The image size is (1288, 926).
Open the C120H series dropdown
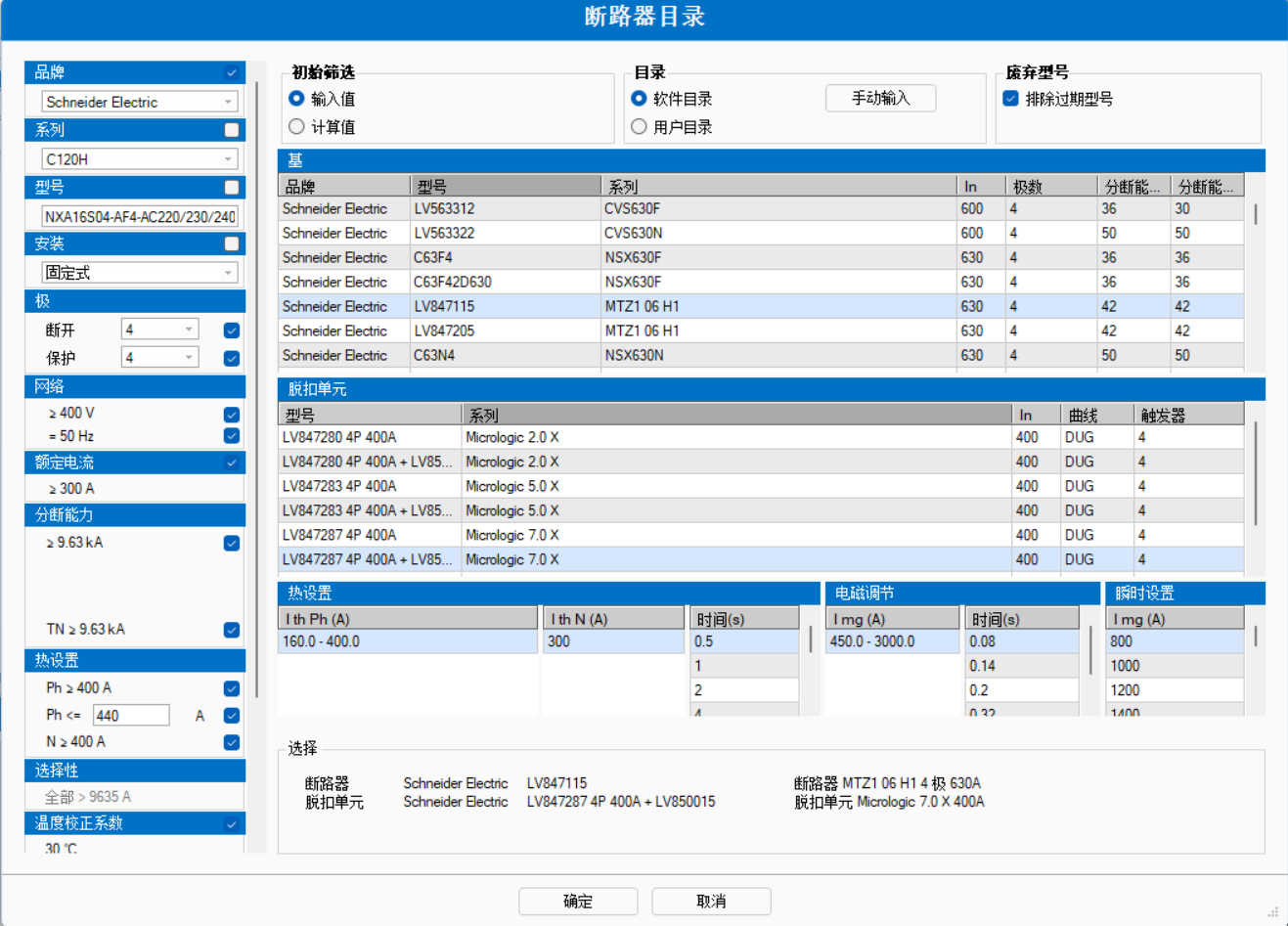[139, 159]
